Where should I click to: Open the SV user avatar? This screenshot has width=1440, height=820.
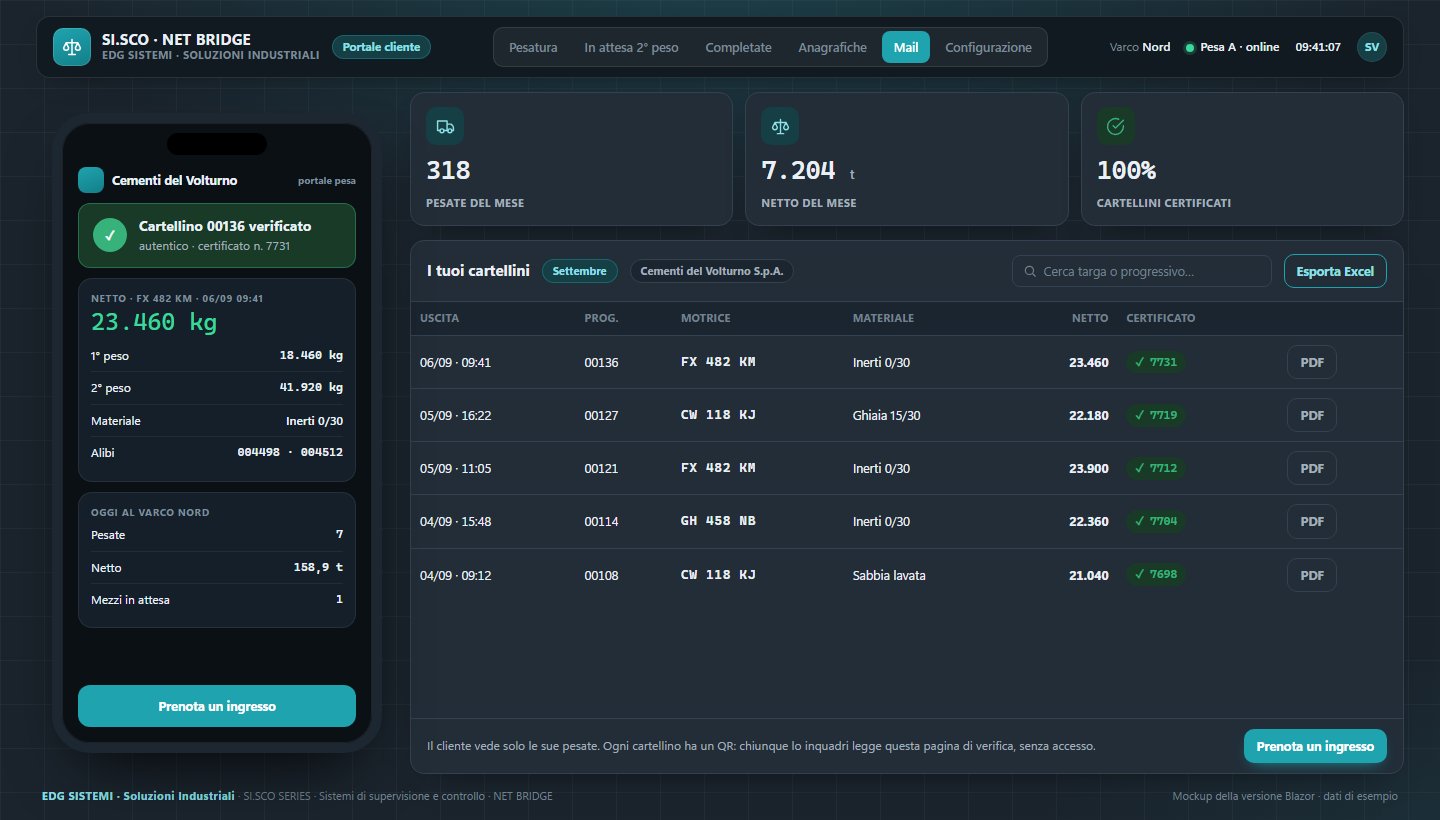pyautogui.click(x=1372, y=47)
